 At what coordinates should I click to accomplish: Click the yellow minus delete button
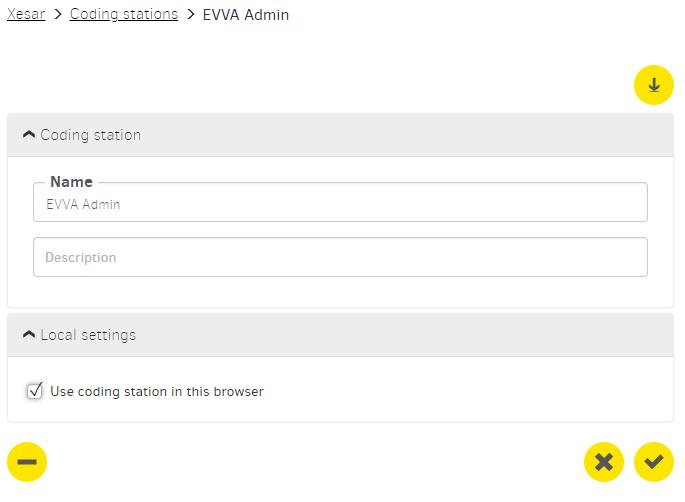27,462
